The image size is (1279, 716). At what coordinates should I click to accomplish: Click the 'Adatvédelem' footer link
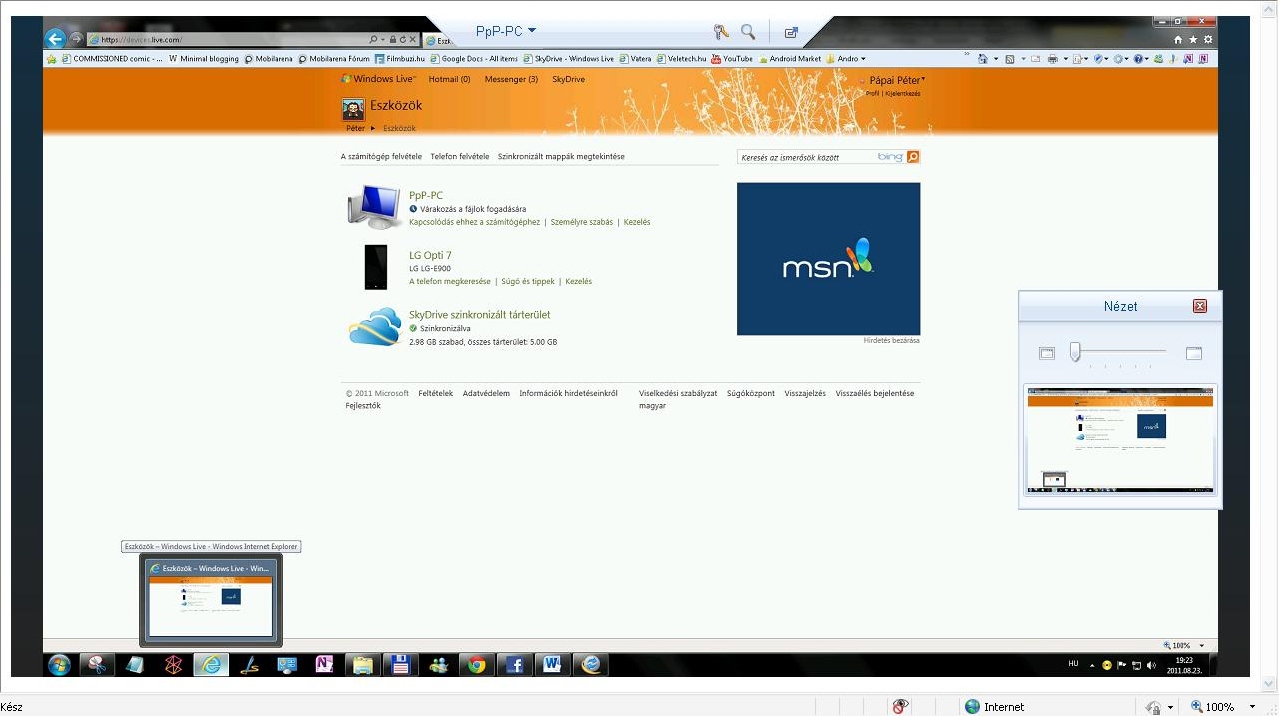coord(486,393)
